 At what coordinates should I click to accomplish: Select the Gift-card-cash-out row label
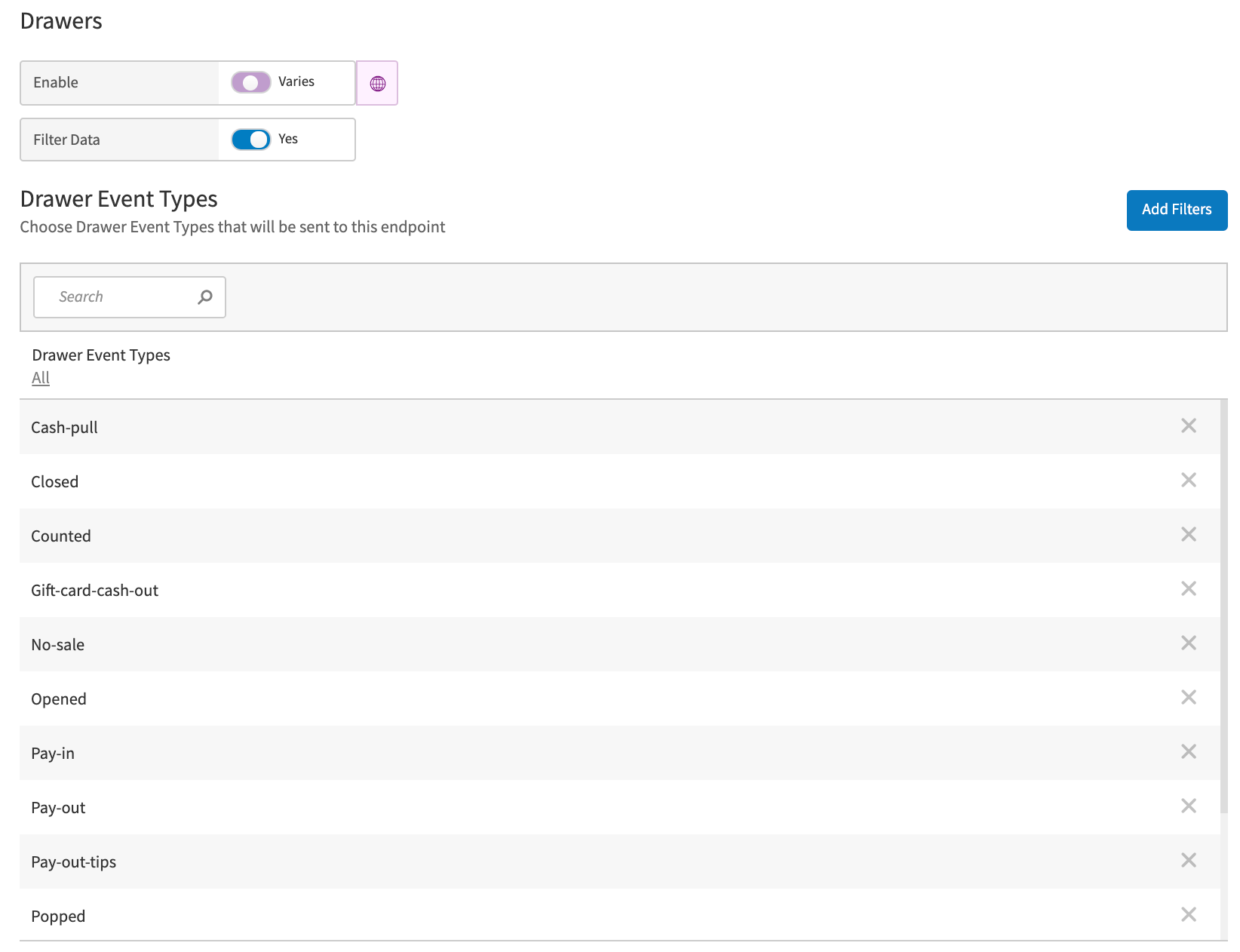(x=94, y=591)
